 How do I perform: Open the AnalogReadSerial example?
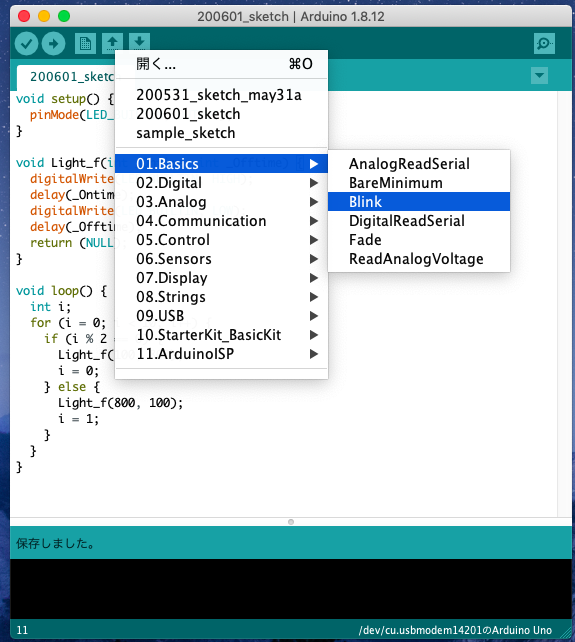[419, 164]
